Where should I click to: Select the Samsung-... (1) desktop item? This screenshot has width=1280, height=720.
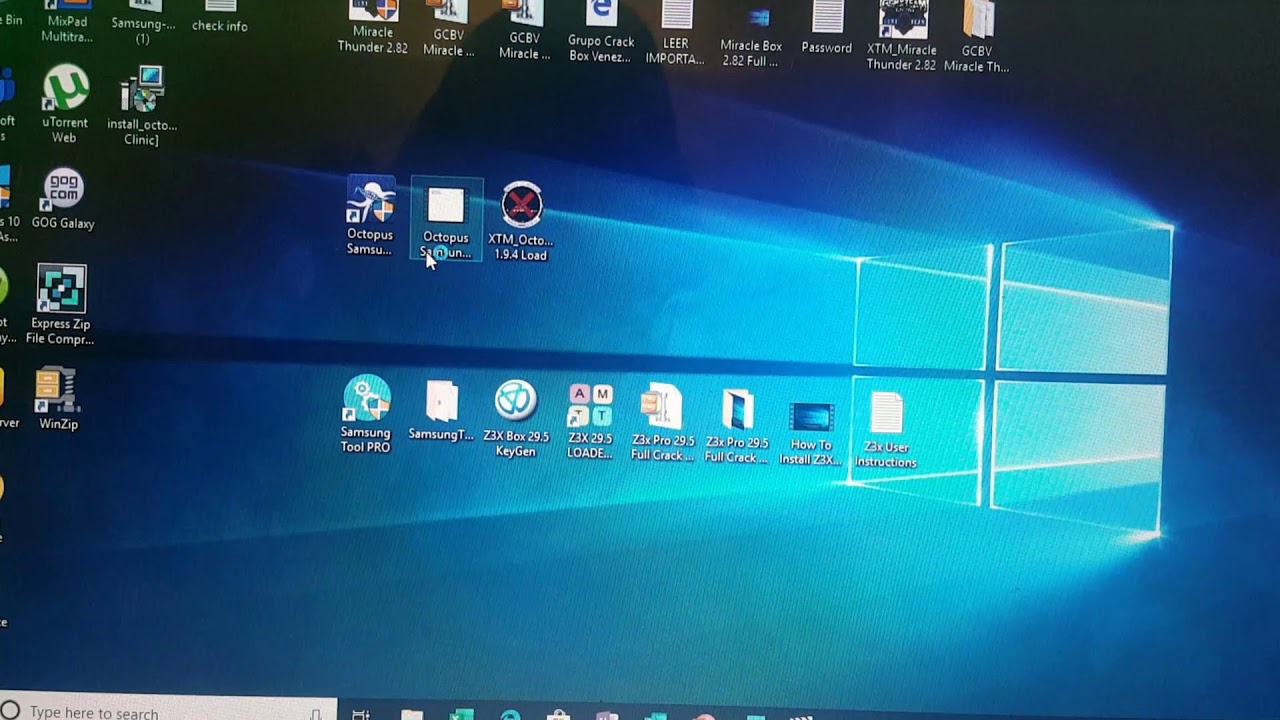(x=143, y=24)
